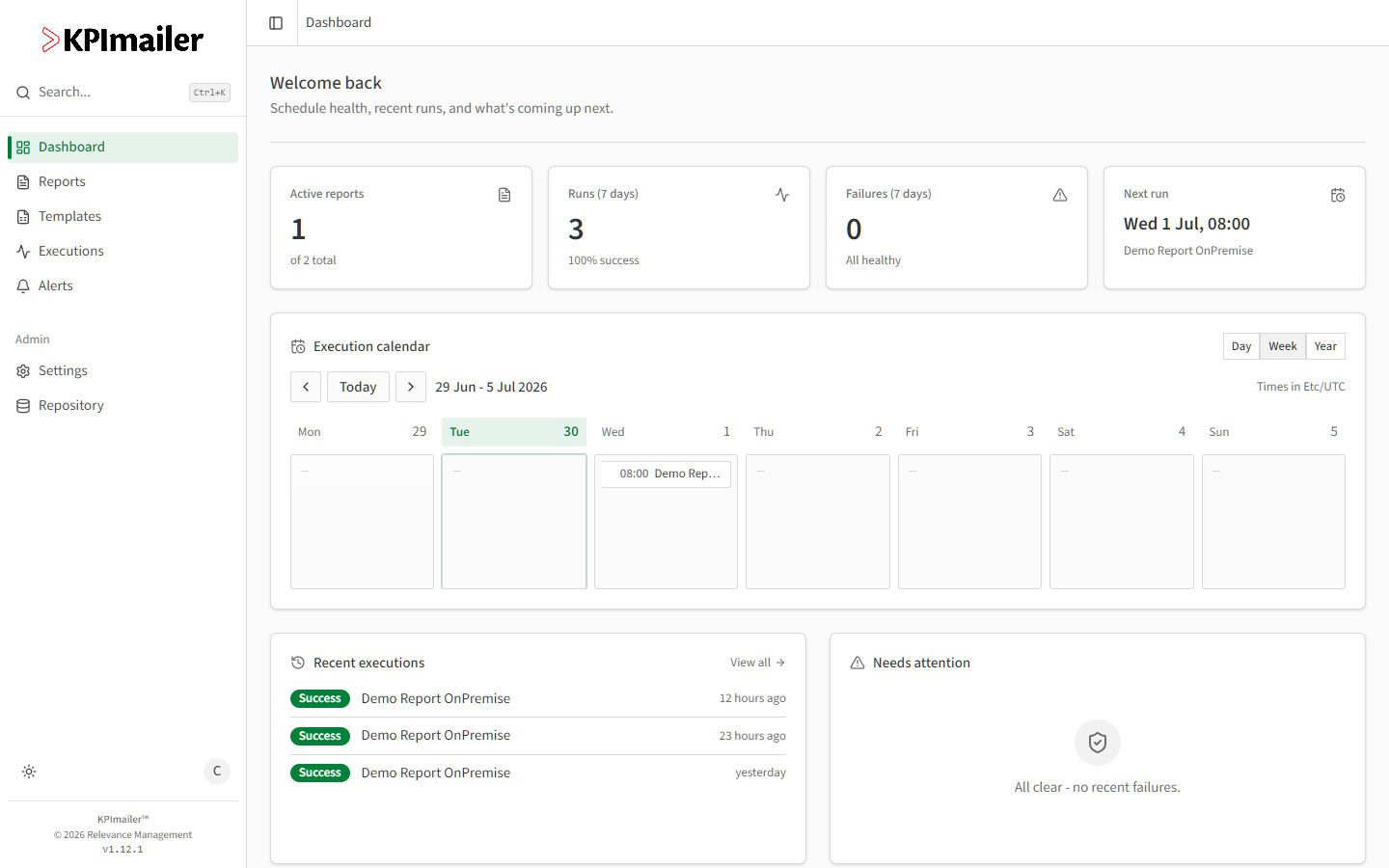Open Reports page in the sidebar
Screen dimensions: 1389x868
click(123, 182)
